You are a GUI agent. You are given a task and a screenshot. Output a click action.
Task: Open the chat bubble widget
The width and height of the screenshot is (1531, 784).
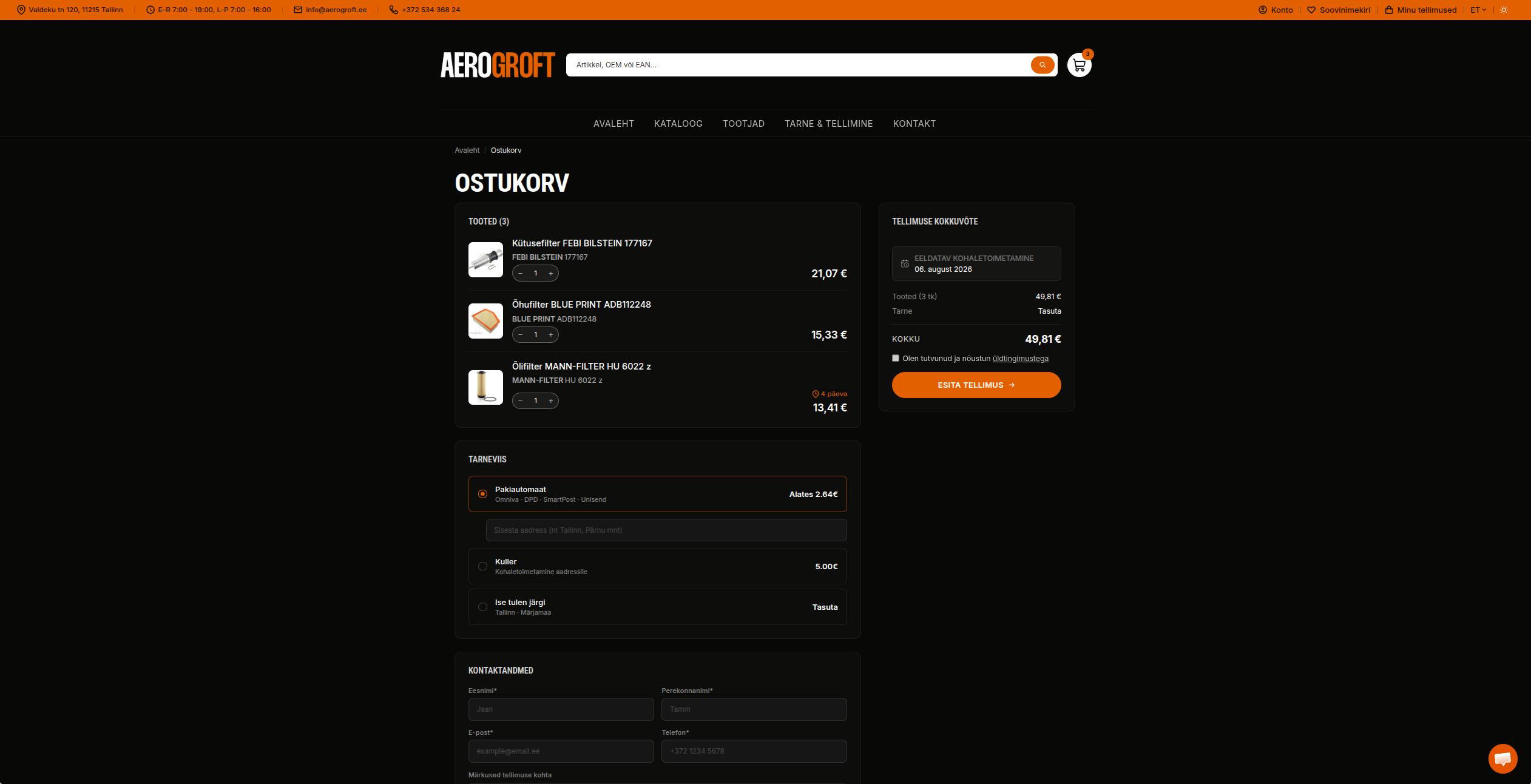[x=1502, y=759]
